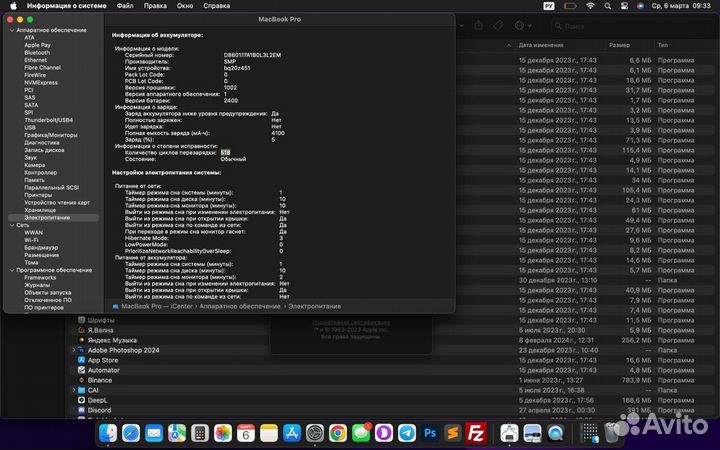Collapse the Аппаратное обеспечение section
720x450 pixels.
(12, 30)
